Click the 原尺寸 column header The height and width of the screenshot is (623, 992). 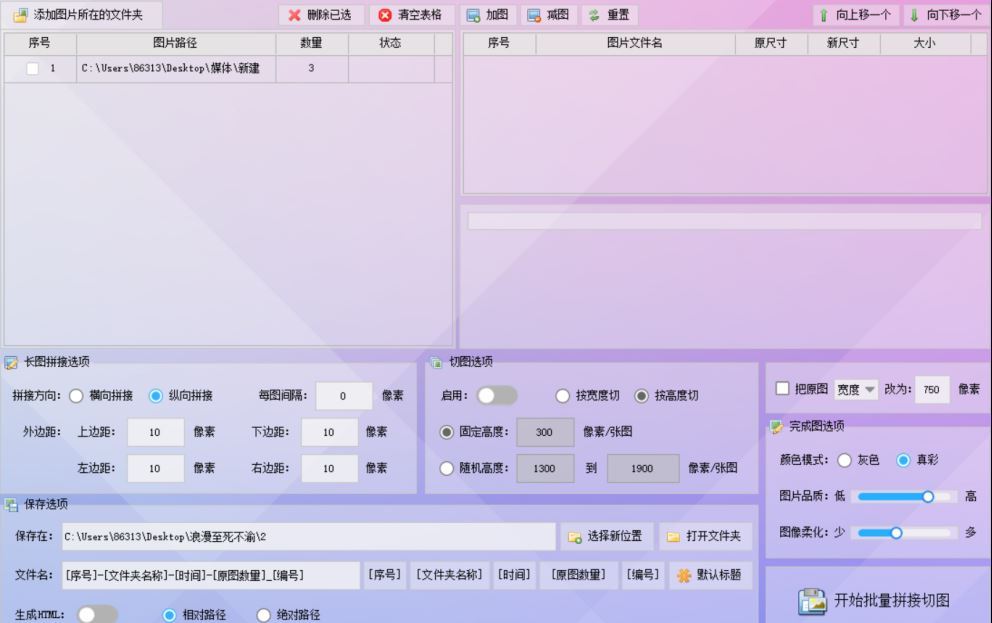[x=771, y=44]
